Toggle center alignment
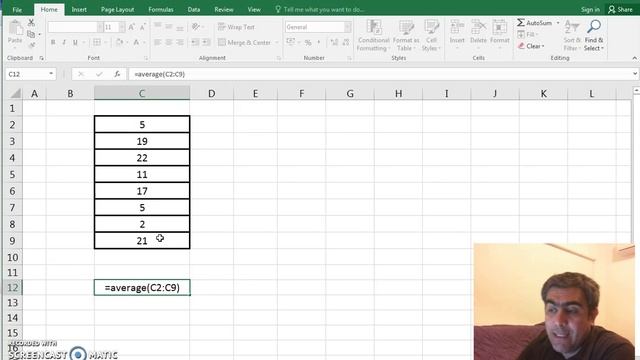The height and width of the screenshot is (360, 640). 169,42
